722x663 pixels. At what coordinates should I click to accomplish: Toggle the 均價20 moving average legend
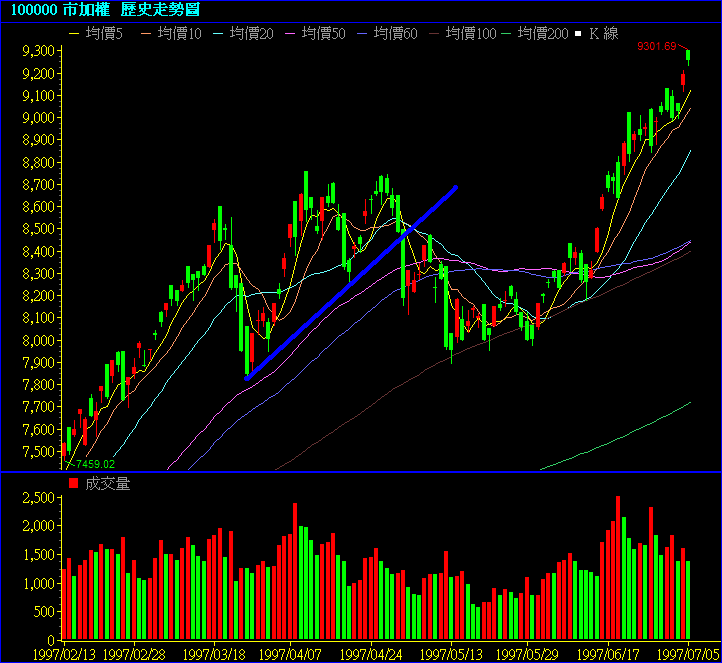(244, 34)
